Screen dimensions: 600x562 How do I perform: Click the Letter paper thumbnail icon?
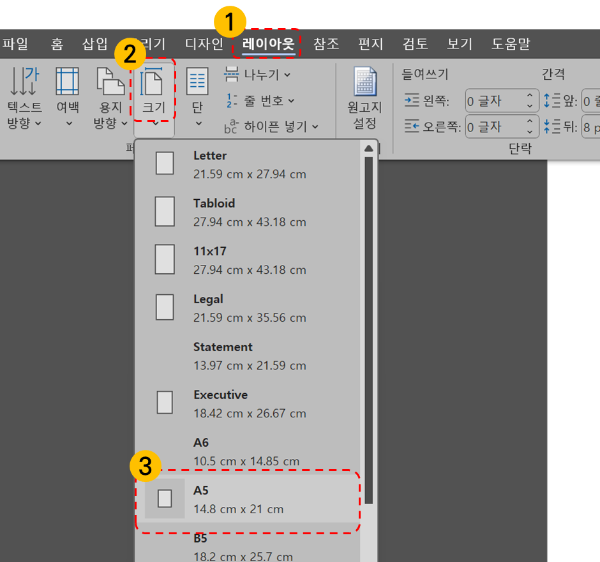point(165,163)
